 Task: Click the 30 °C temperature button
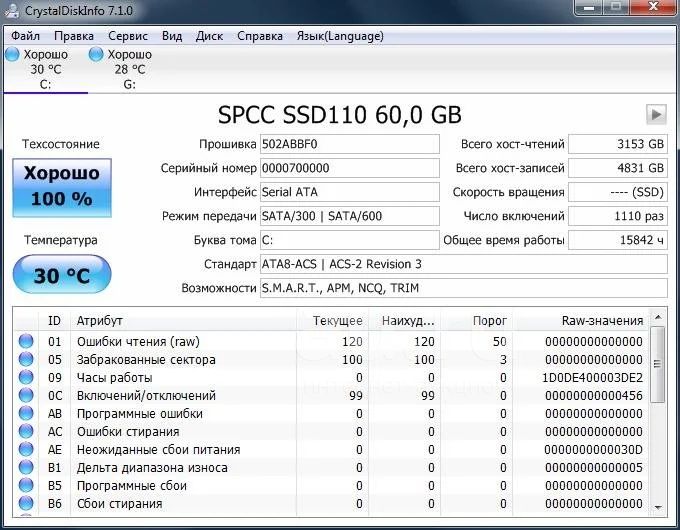[62, 275]
